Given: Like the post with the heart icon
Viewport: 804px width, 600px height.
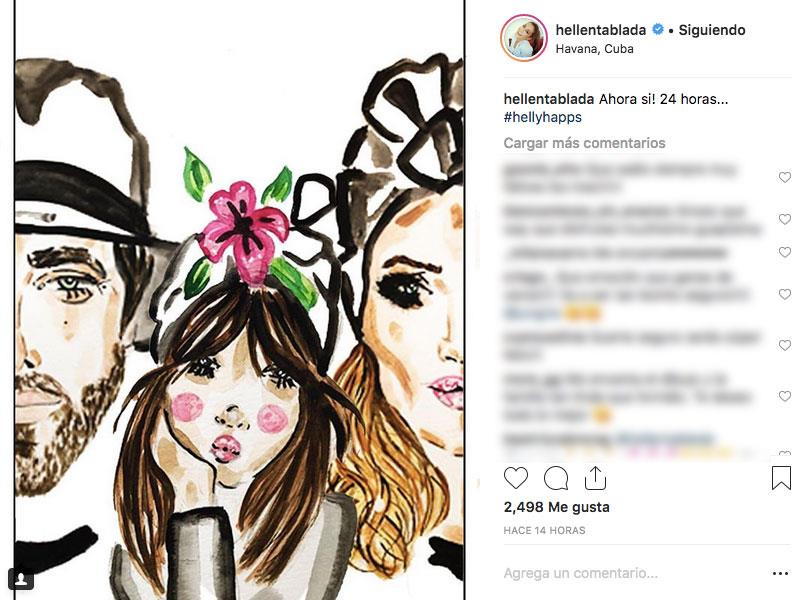Looking at the screenshot, I should click(516, 478).
